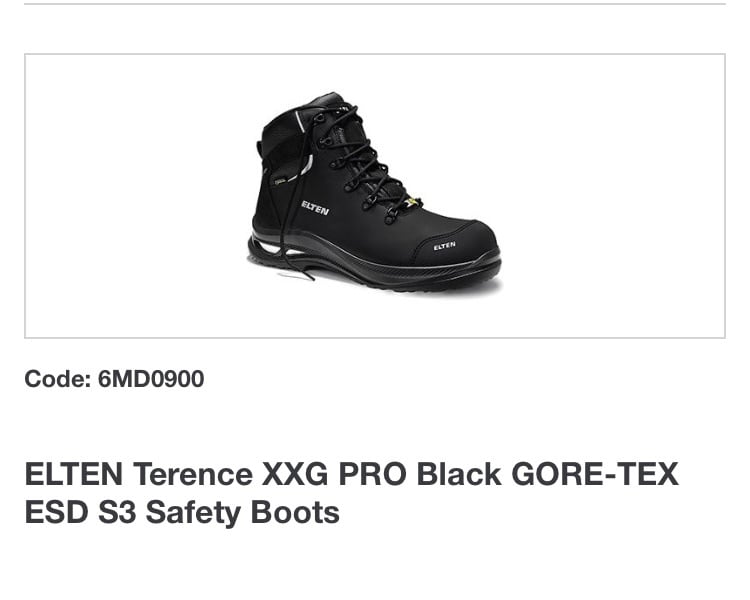This screenshot has height=600, width=750.
Task: Click the empty white area left of the boot
Action: 136,196
